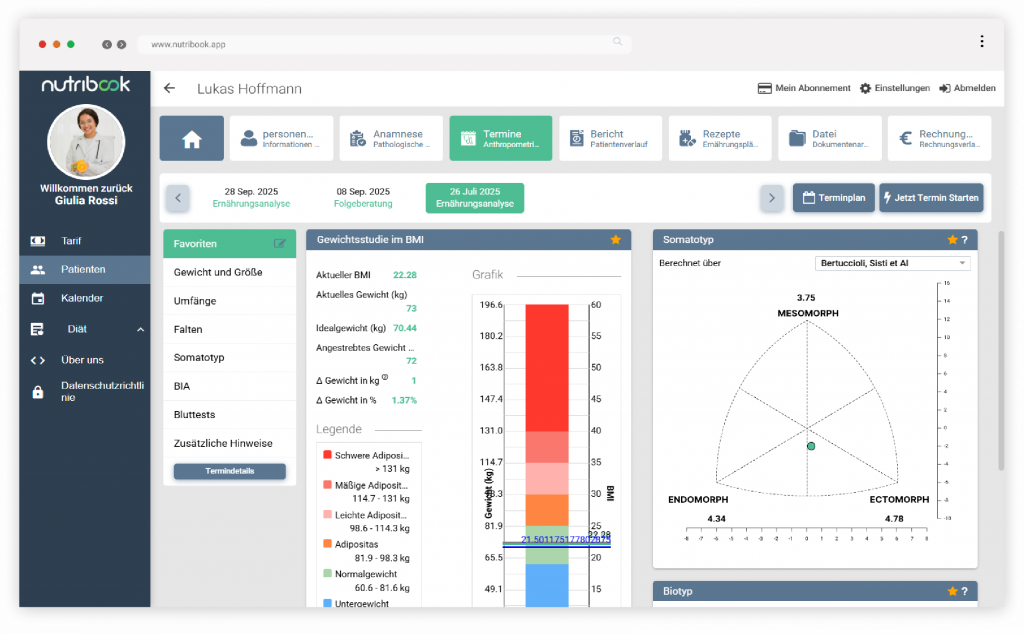
Task: Click the Einstellungen gear icon
Action: pos(865,89)
